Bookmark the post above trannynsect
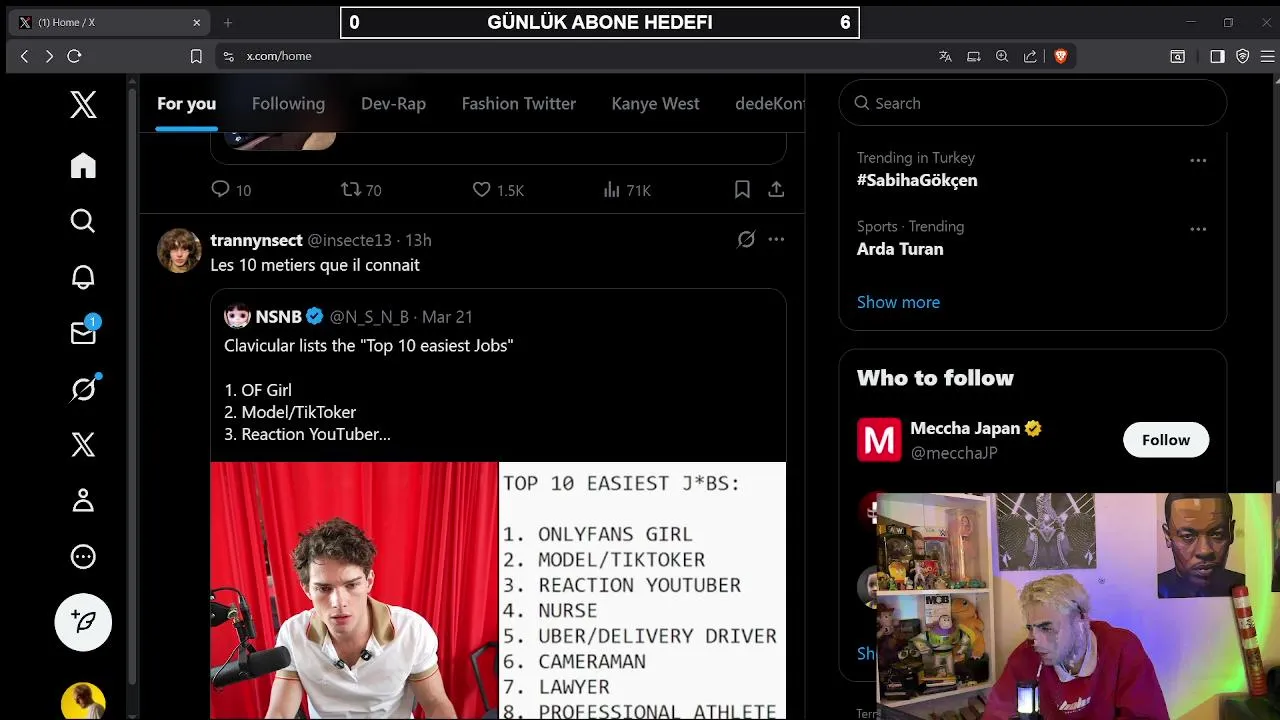This screenshot has height=720, width=1280. [742, 189]
